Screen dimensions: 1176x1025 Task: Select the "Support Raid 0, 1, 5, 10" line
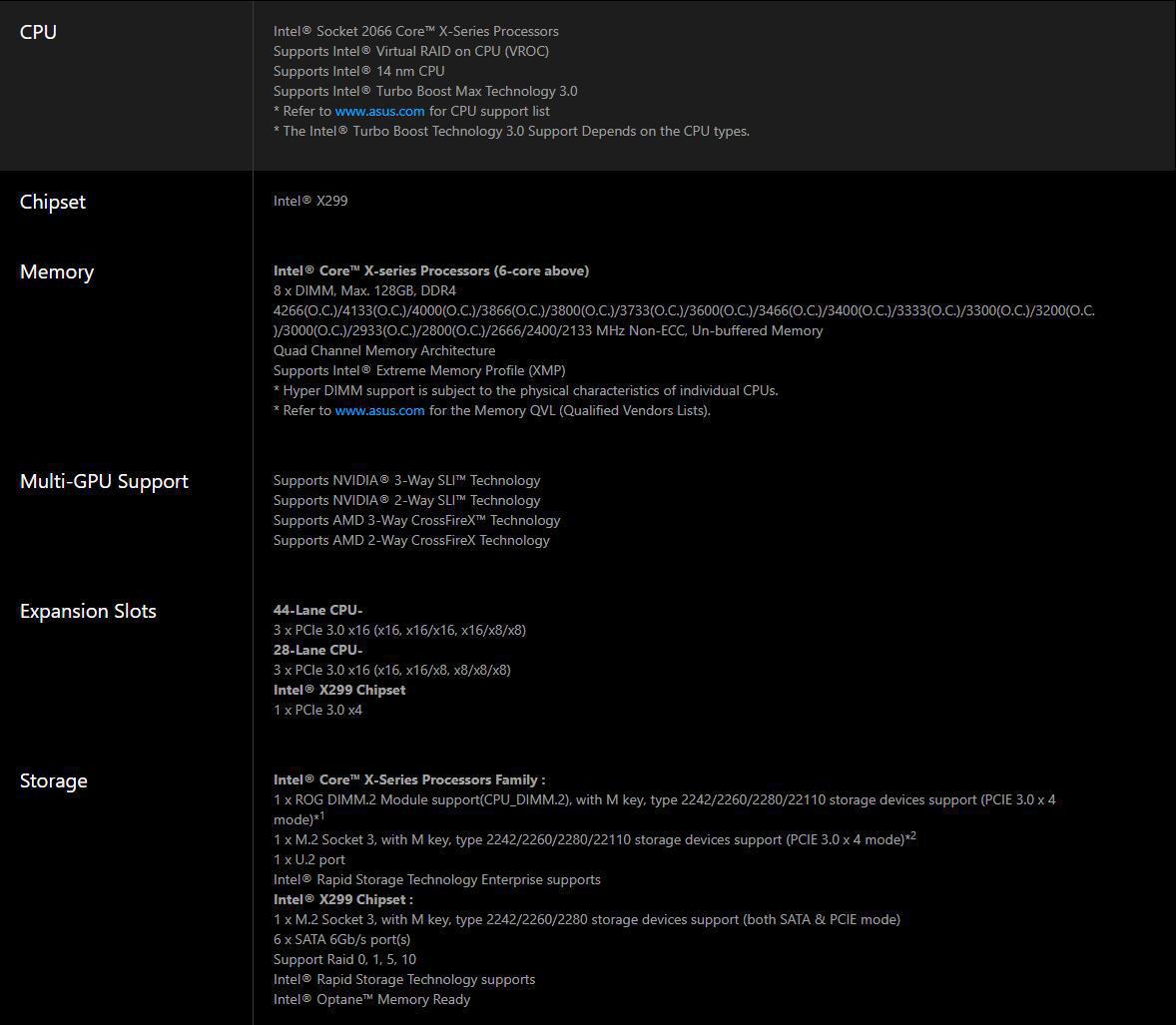(345, 960)
